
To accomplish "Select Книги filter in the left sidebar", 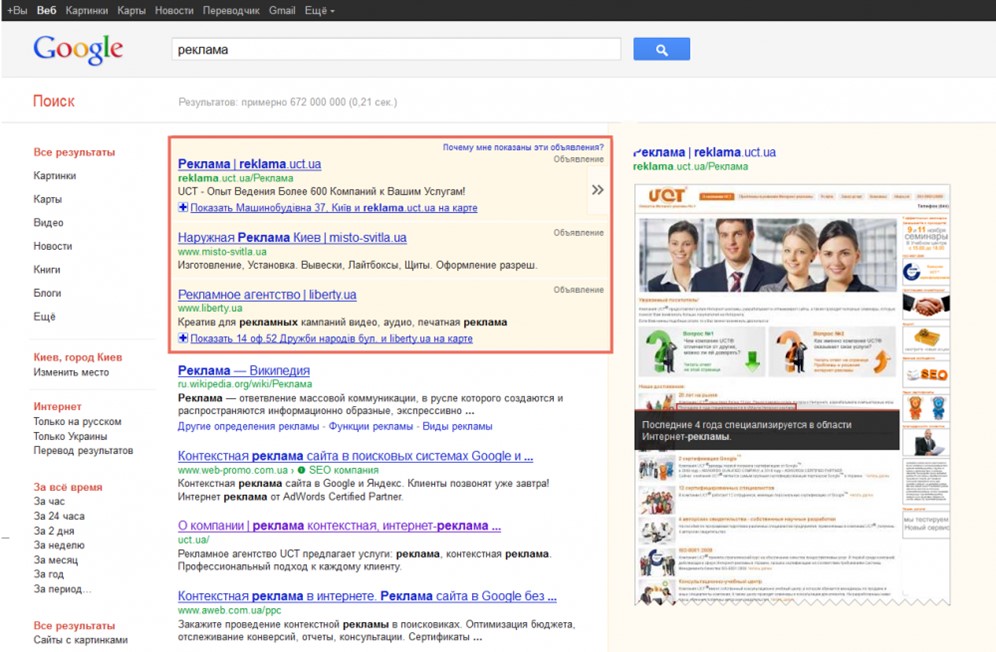I will [x=47, y=269].
